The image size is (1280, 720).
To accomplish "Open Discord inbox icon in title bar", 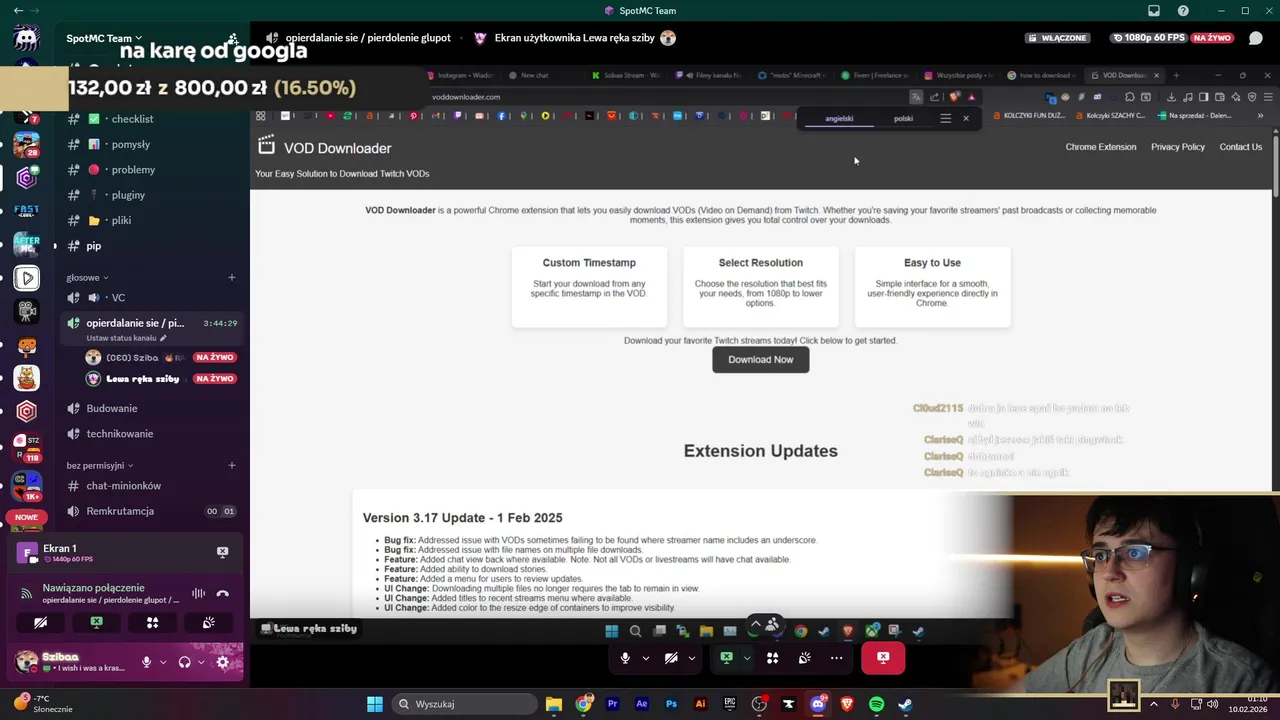I will click(1154, 11).
